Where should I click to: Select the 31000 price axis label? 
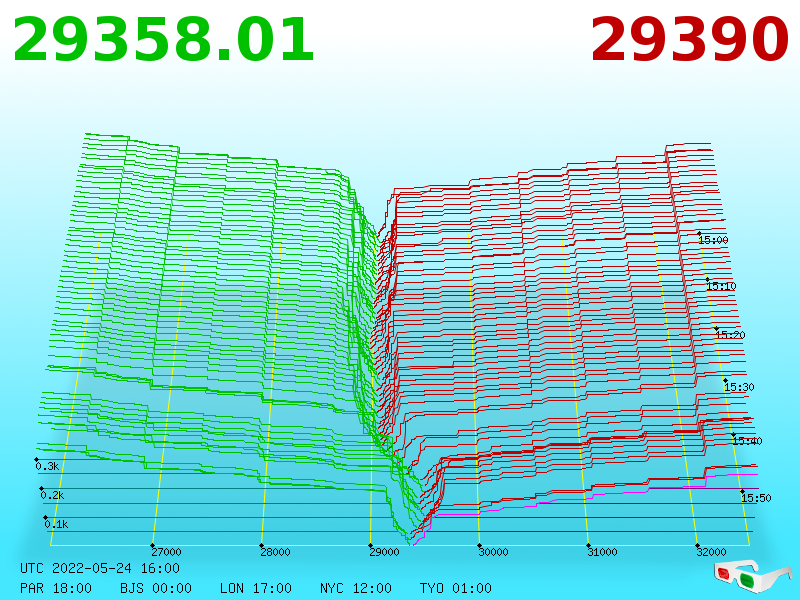point(603,552)
